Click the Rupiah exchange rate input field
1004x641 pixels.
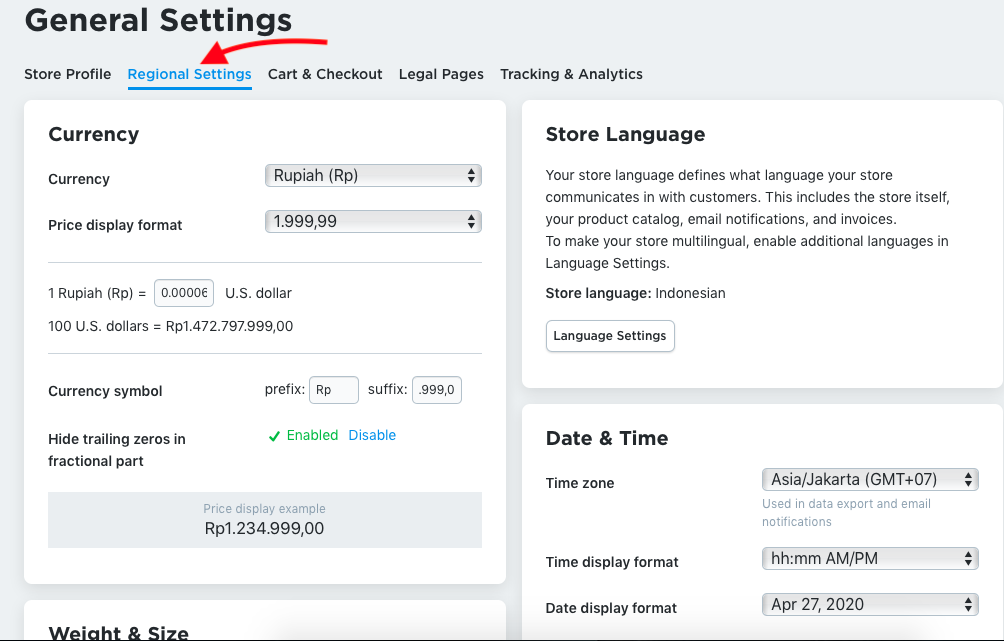click(x=184, y=293)
